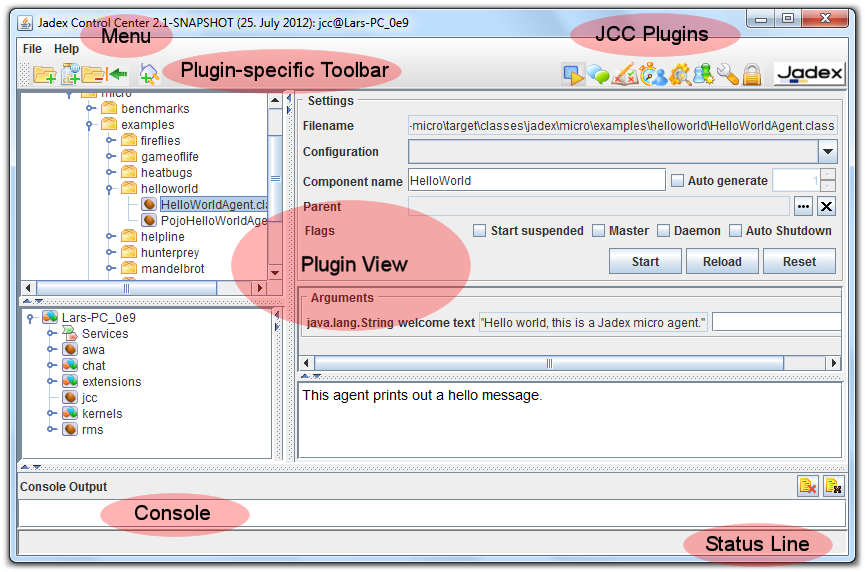Open the Starter plugin with the play icon
The width and height of the screenshot is (865, 572).
(x=573, y=74)
